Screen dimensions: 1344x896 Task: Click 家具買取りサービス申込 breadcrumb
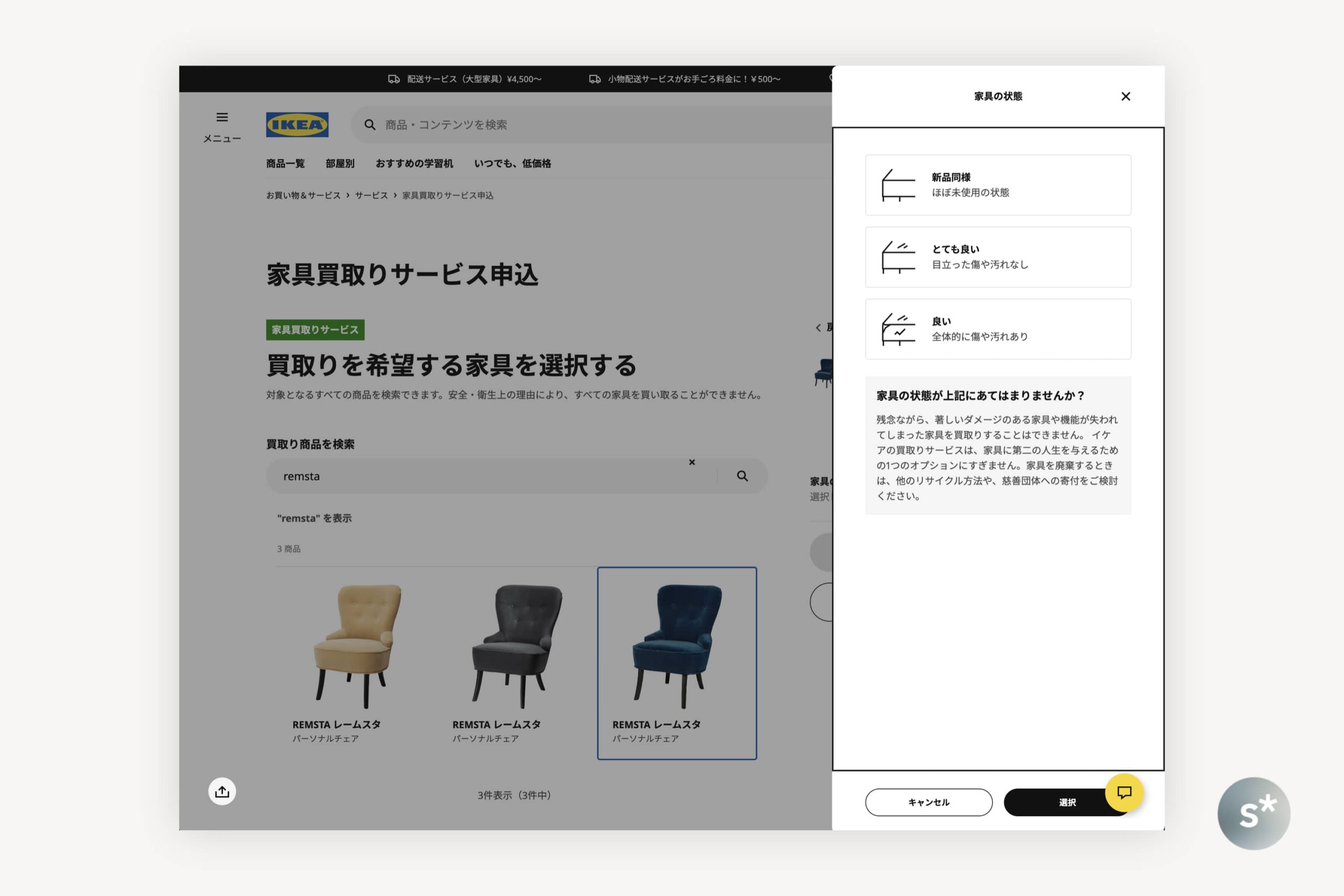click(448, 195)
